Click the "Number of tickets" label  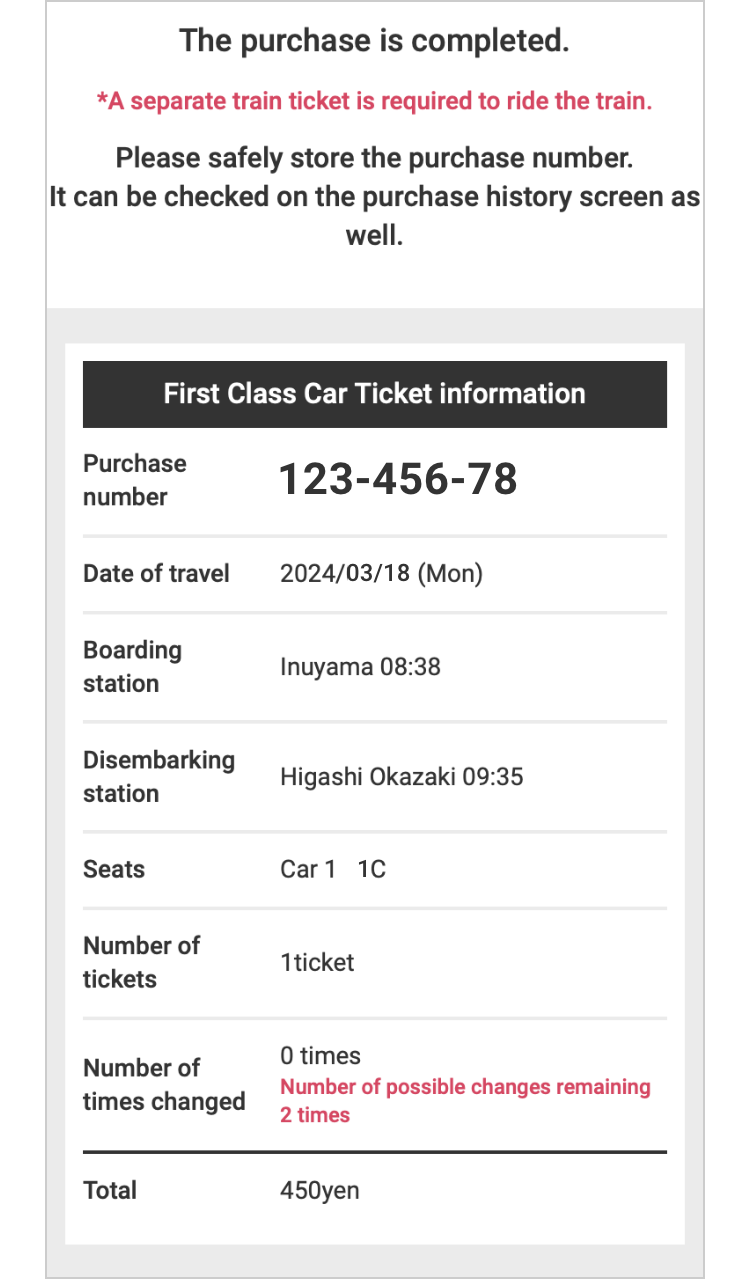coord(141,962)
